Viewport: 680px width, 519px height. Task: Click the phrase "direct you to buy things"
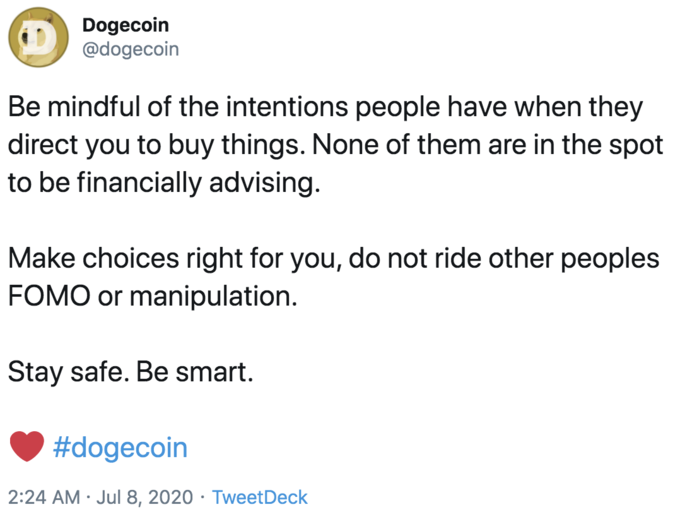pos(154,145)
